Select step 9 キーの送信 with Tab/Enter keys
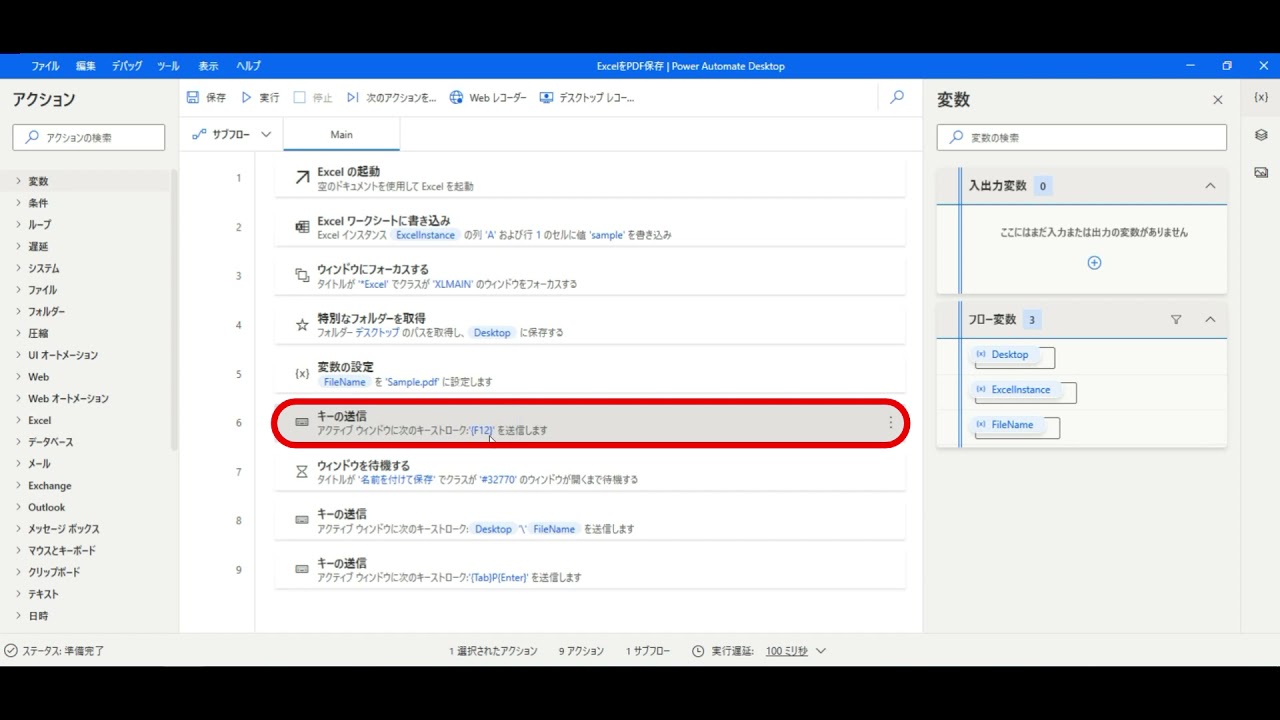Viewport: 1280px width, 720px height. [x=590, y=570]
